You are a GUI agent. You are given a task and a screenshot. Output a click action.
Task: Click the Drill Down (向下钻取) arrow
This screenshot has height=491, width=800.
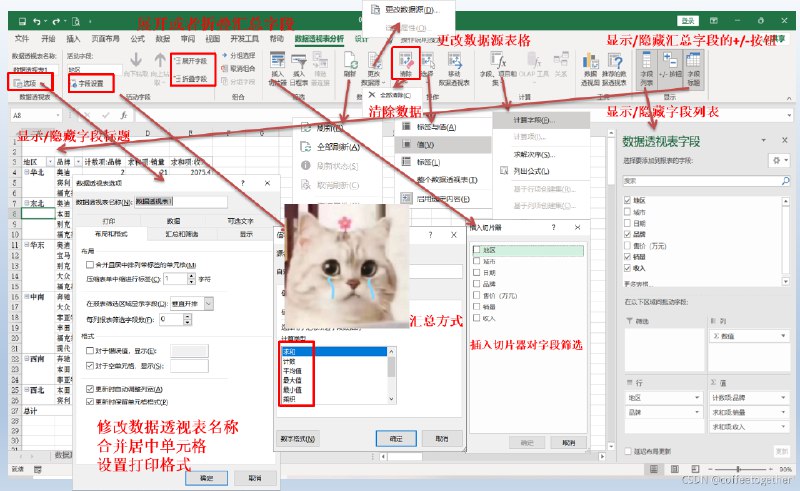tap(136, 61)
